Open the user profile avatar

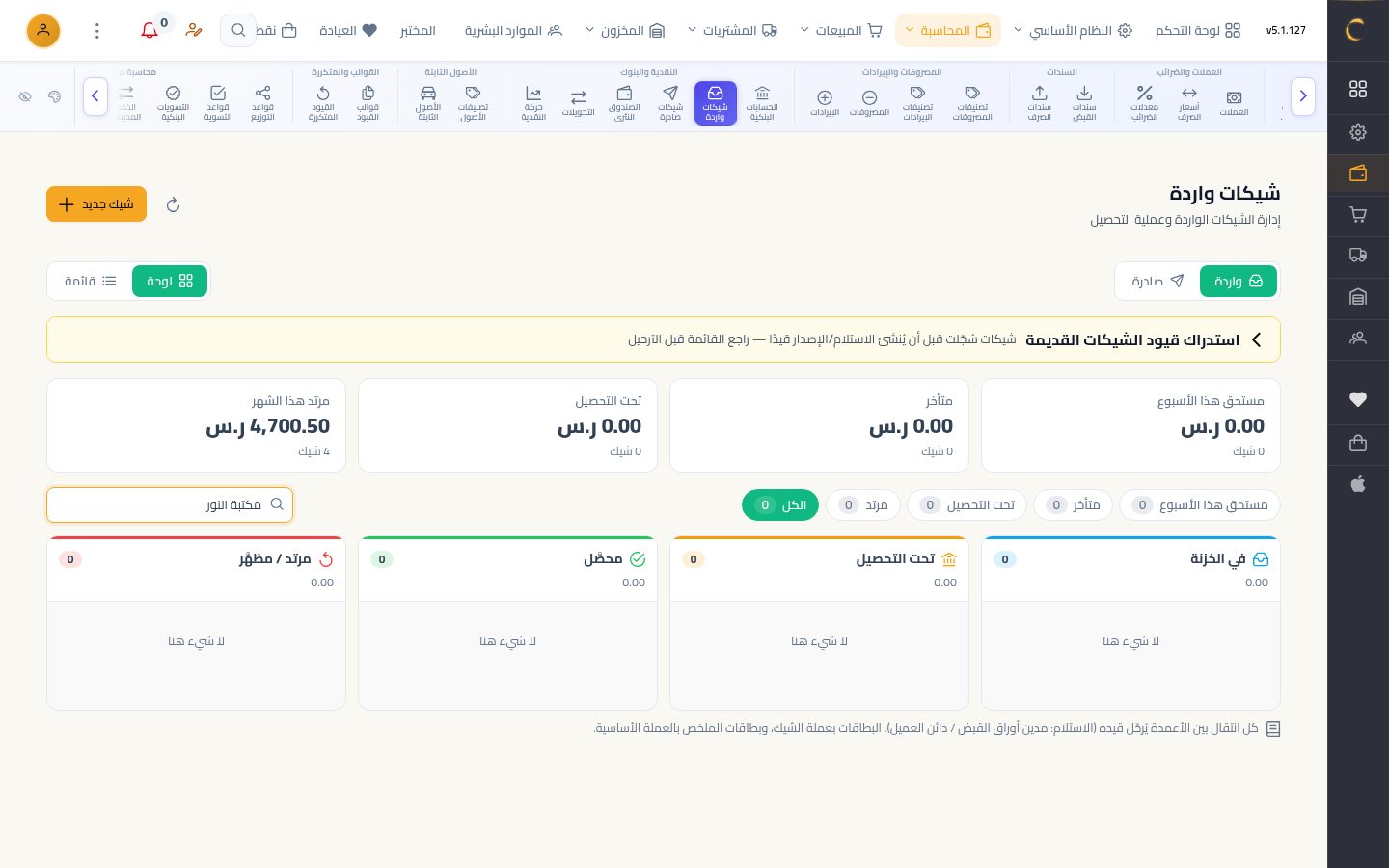[x=43, y=31]
